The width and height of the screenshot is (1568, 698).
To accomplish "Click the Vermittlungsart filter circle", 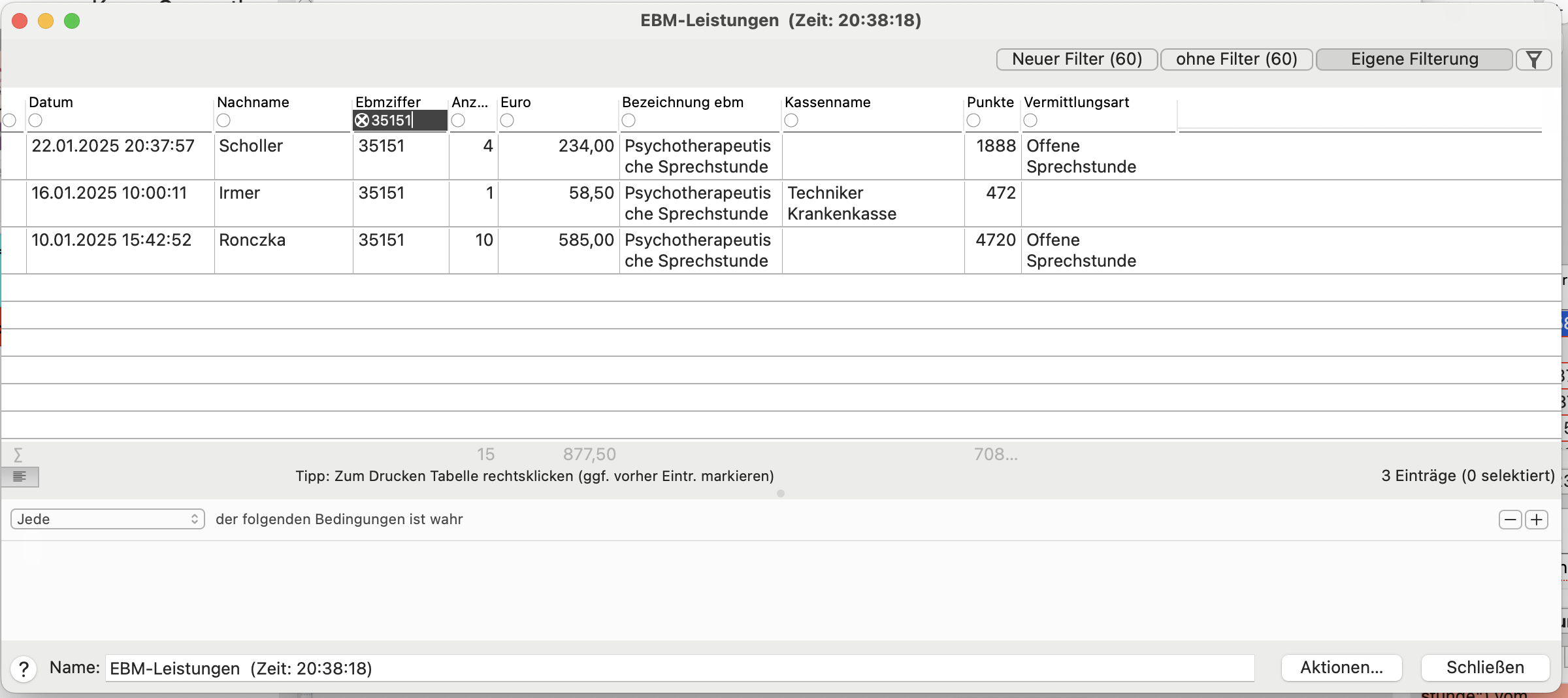I will (1030, 120).
